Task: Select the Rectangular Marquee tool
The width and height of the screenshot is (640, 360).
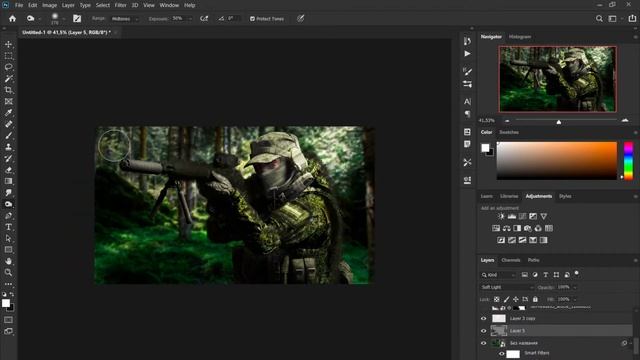Action: click(8, 56)
